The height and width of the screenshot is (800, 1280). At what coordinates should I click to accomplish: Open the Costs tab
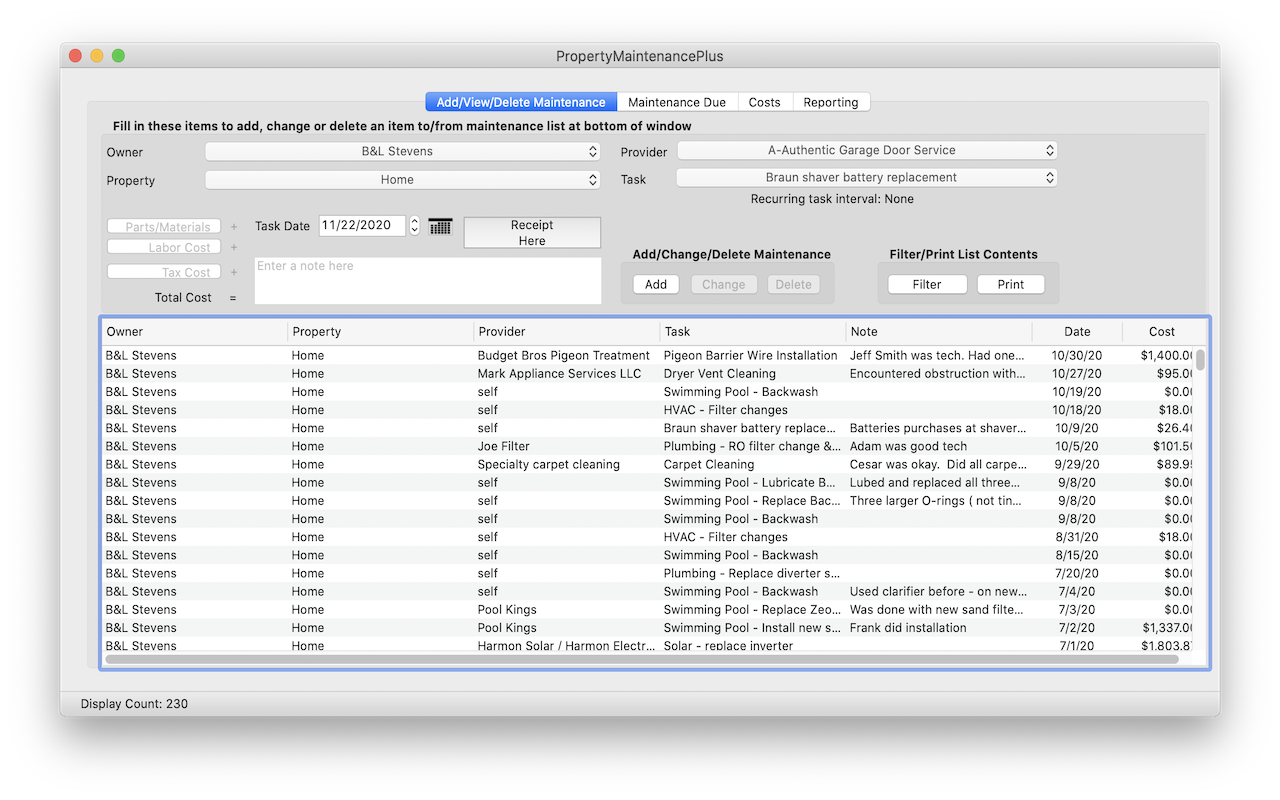coord(764,102)
